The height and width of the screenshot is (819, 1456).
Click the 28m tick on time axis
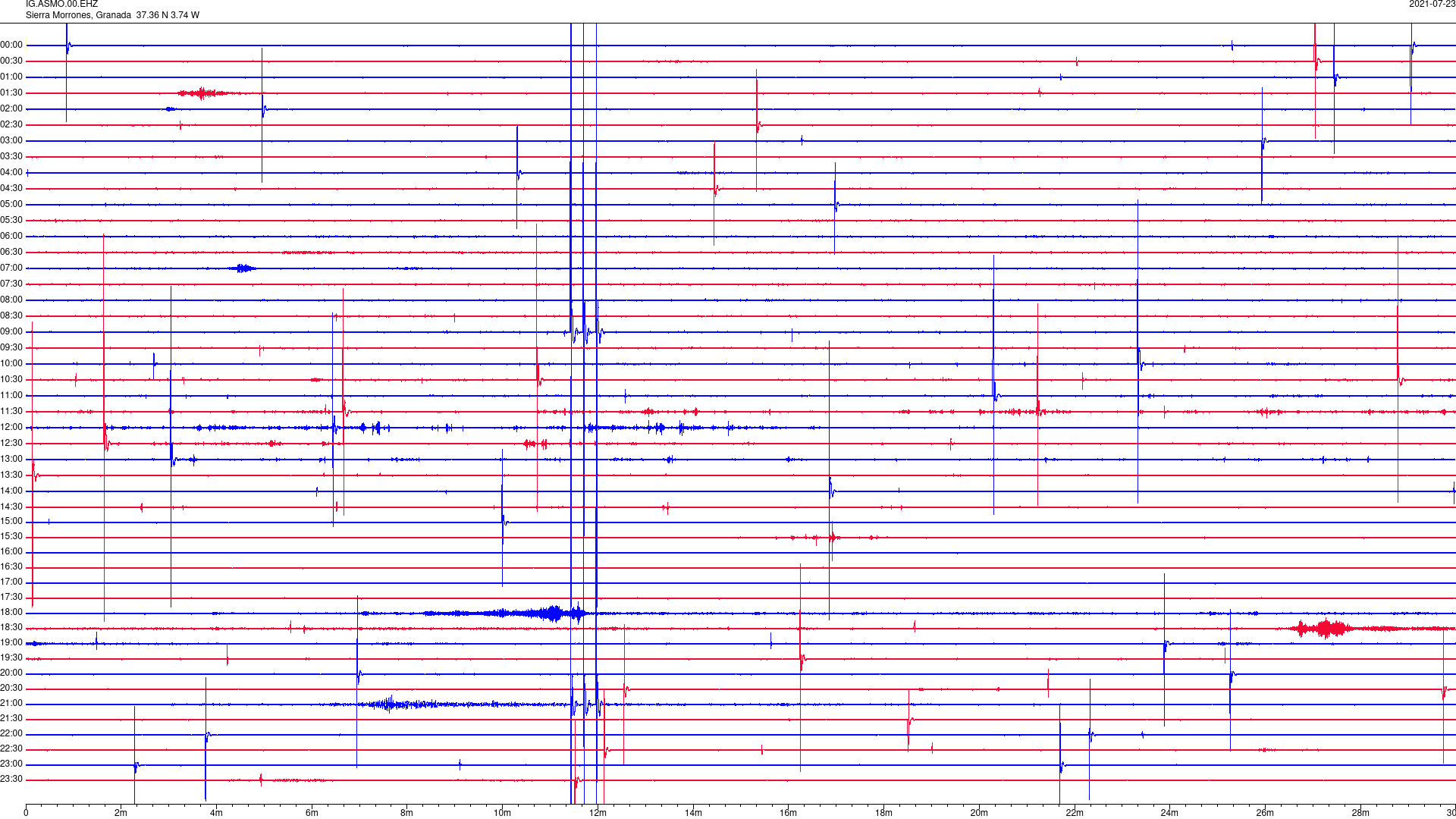coord(1360,813)
